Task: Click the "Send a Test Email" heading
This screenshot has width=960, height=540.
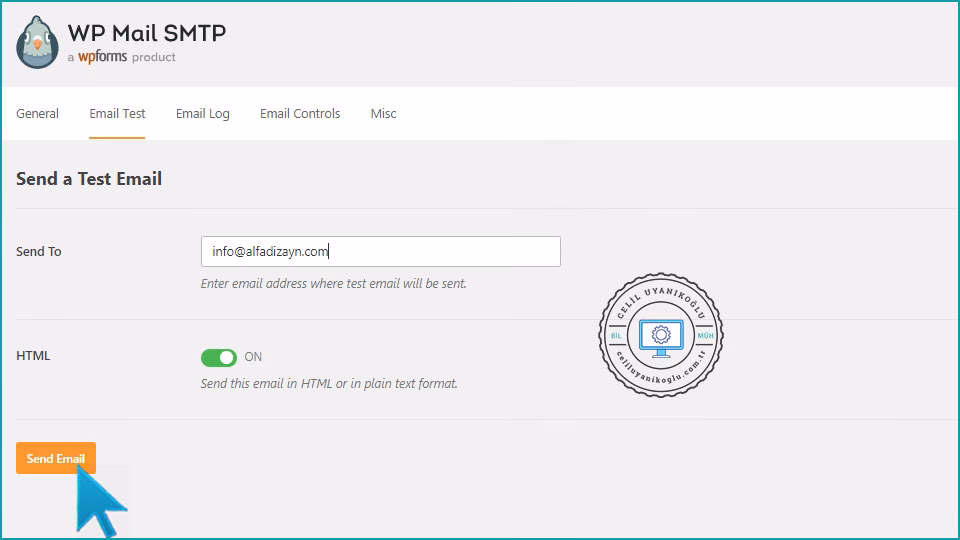Action: pyautogui.click(x=89, y=179)
